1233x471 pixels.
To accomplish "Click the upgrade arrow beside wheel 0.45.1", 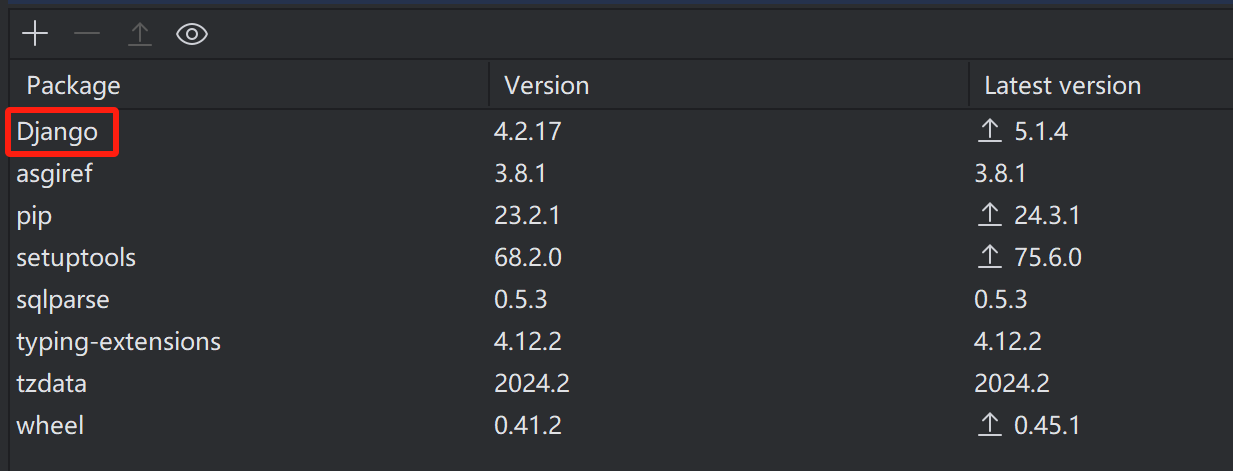I will [989, 425].
